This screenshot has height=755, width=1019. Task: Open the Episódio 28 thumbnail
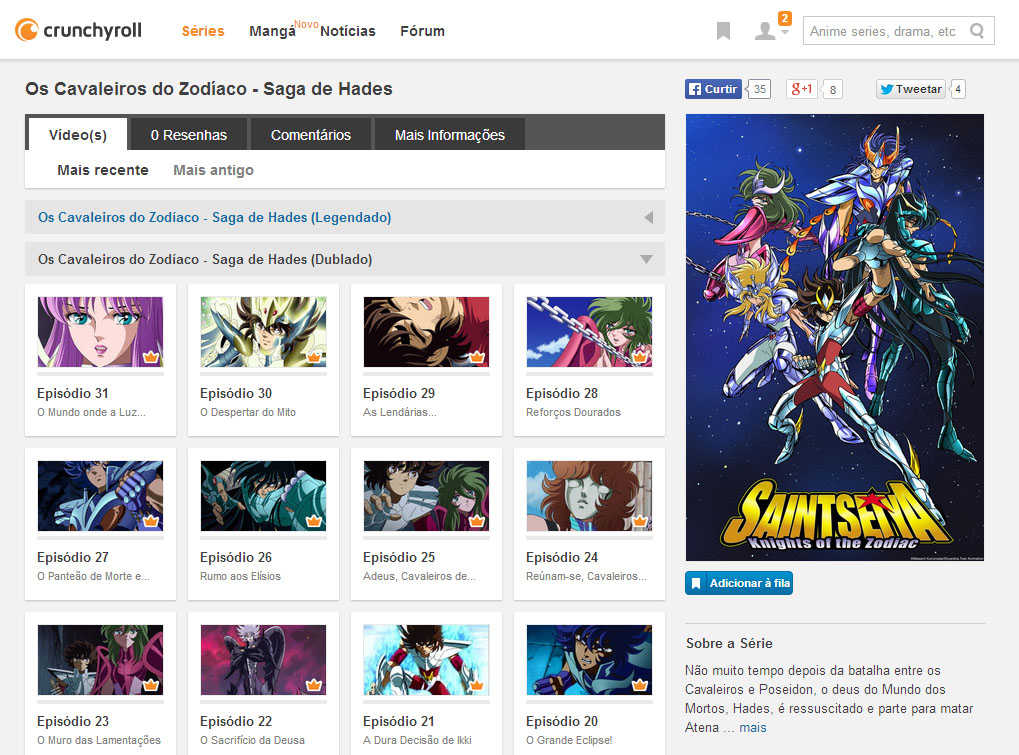pos(589,332)
